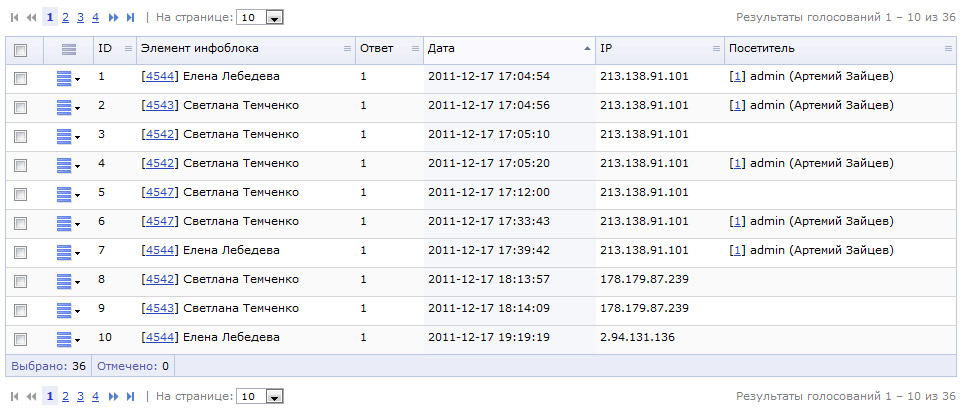Select the checkbox for row ID 8
This screenshot has height=410, width=962.
21,281
